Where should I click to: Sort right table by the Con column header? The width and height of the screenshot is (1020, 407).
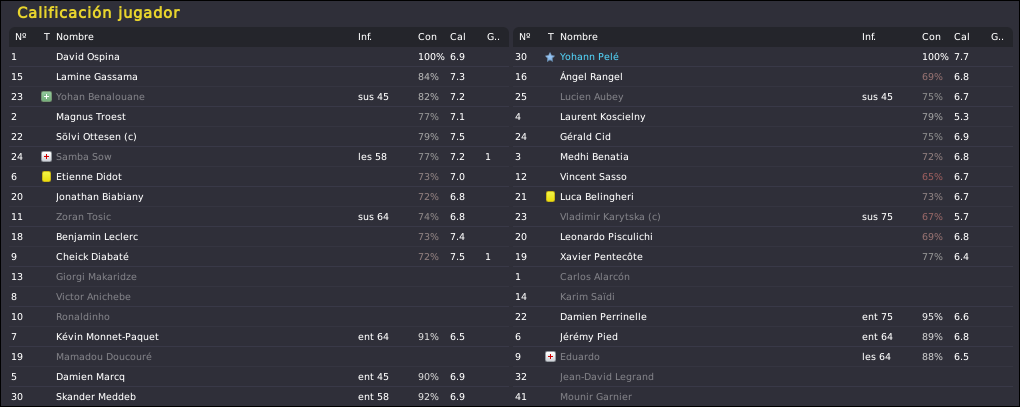tap(931, 37)
